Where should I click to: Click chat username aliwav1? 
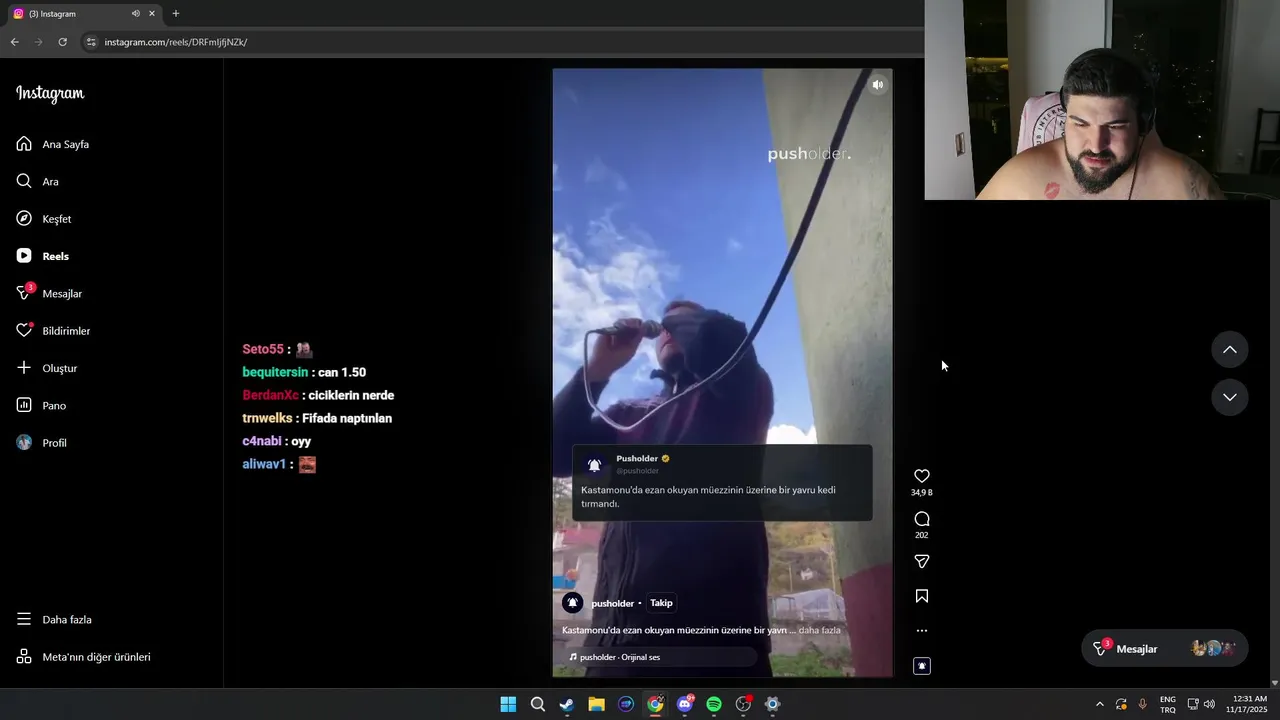(264, 464)
